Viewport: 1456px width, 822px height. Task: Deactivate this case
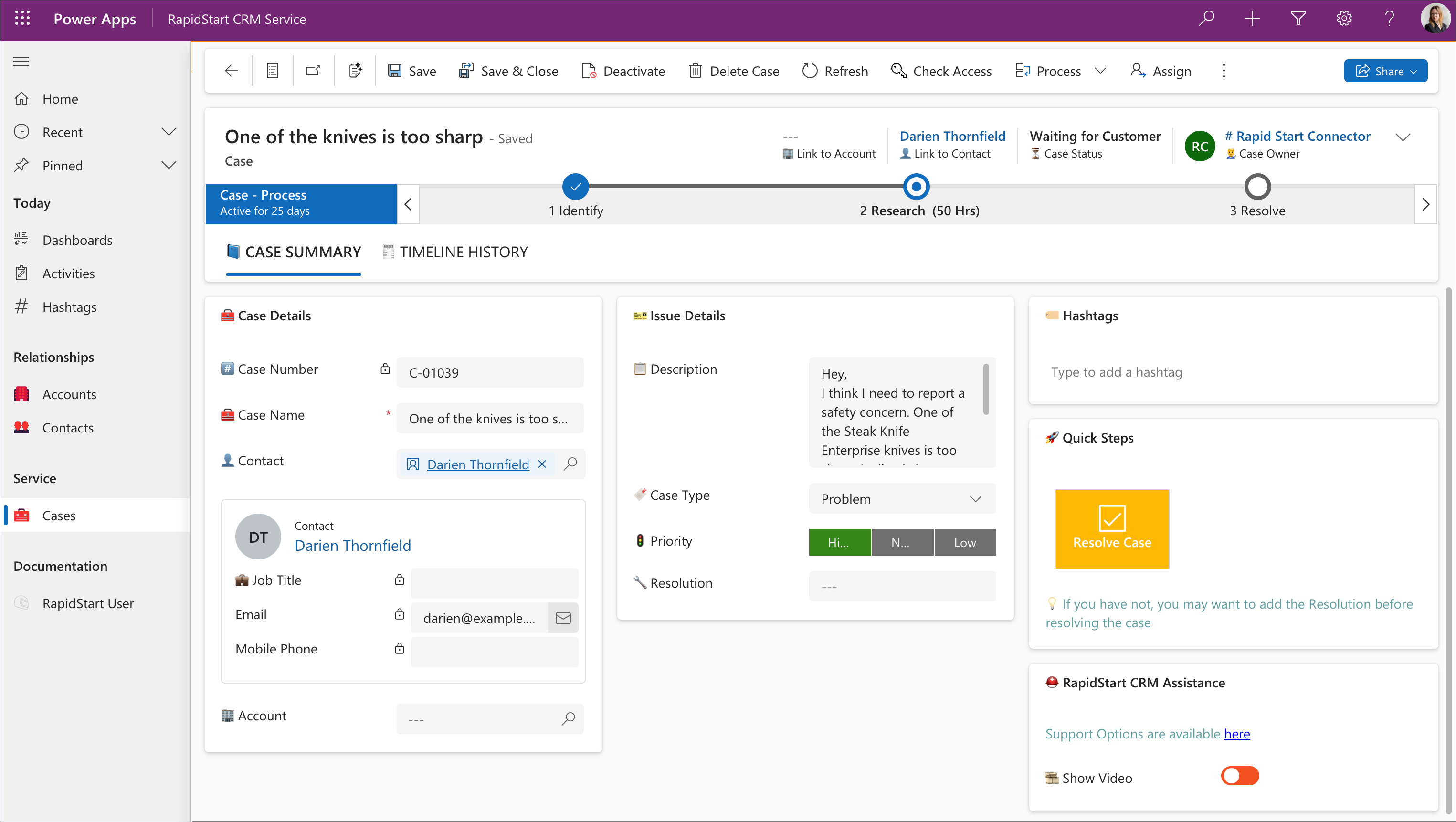623,71
